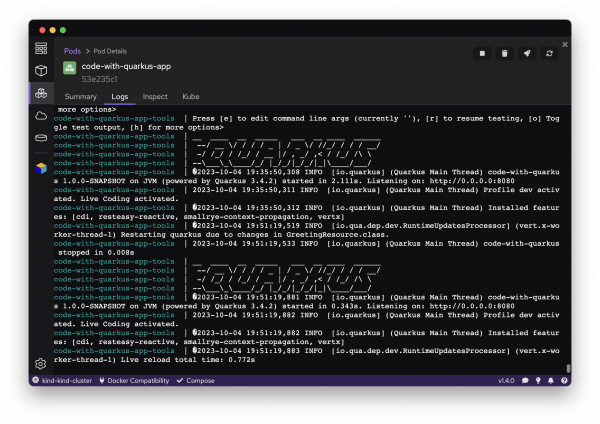Go to Containers via sidebar cube icon
Image resolution: width=600 pixels, height=424 pixels.
point(41,70)
